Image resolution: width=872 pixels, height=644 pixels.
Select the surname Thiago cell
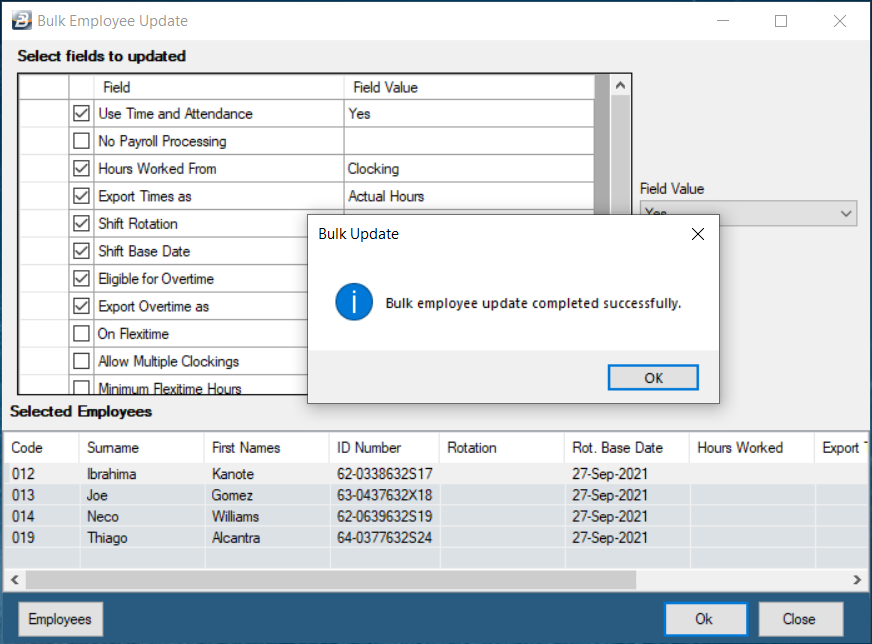point(142,537)
